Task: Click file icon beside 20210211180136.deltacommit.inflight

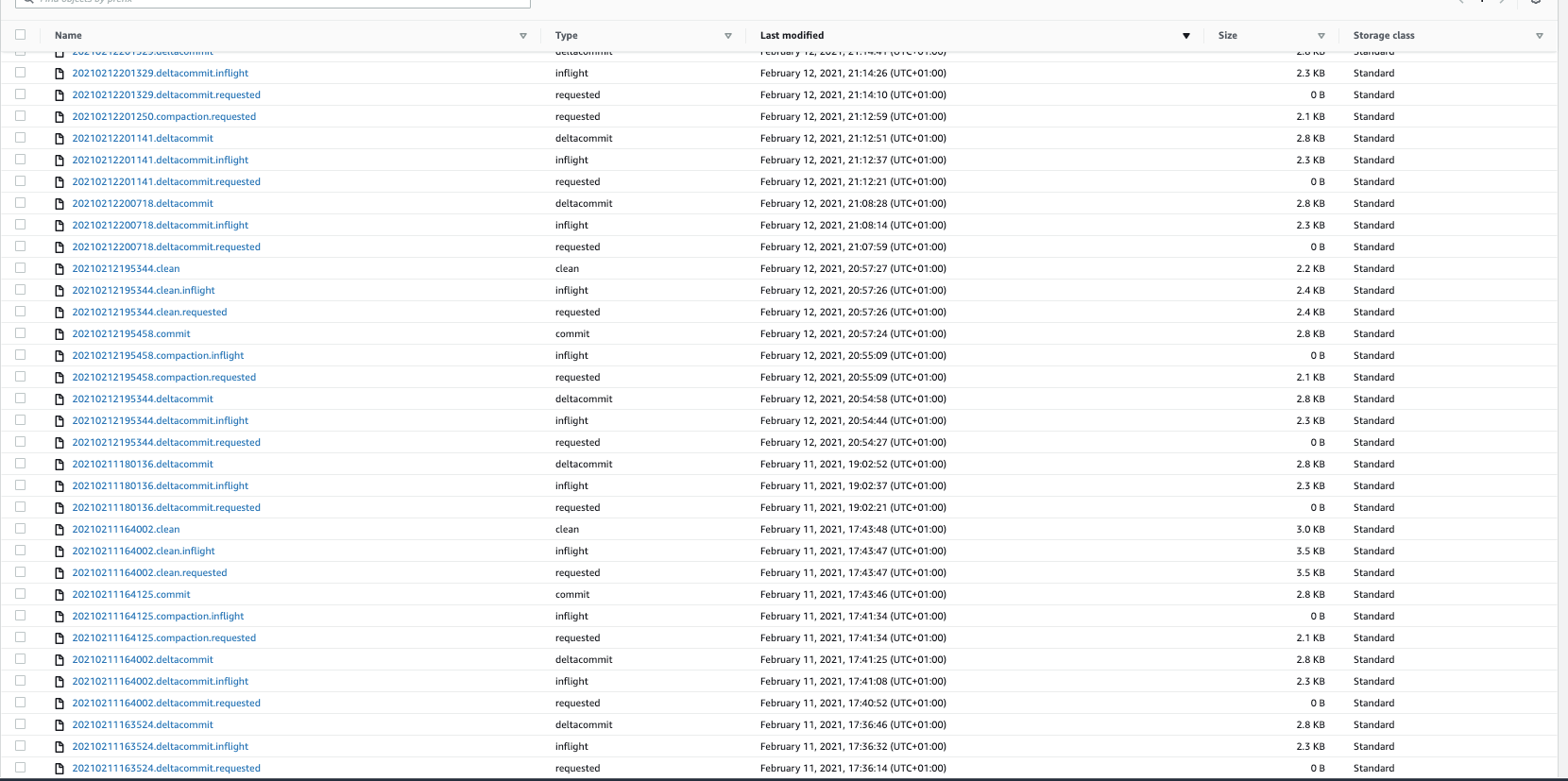Action: coord(60,486)
